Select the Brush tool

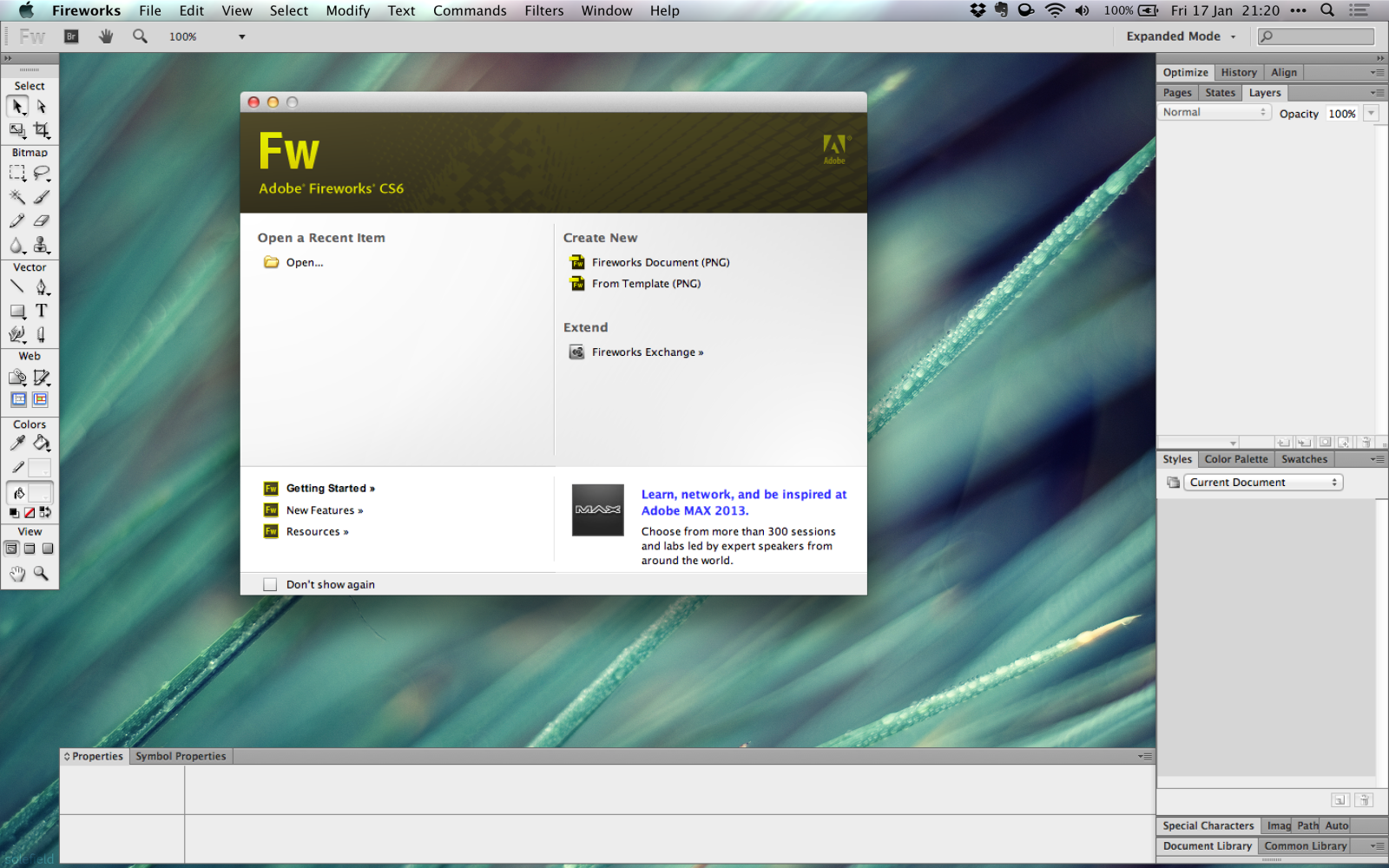tap(41, 197)
